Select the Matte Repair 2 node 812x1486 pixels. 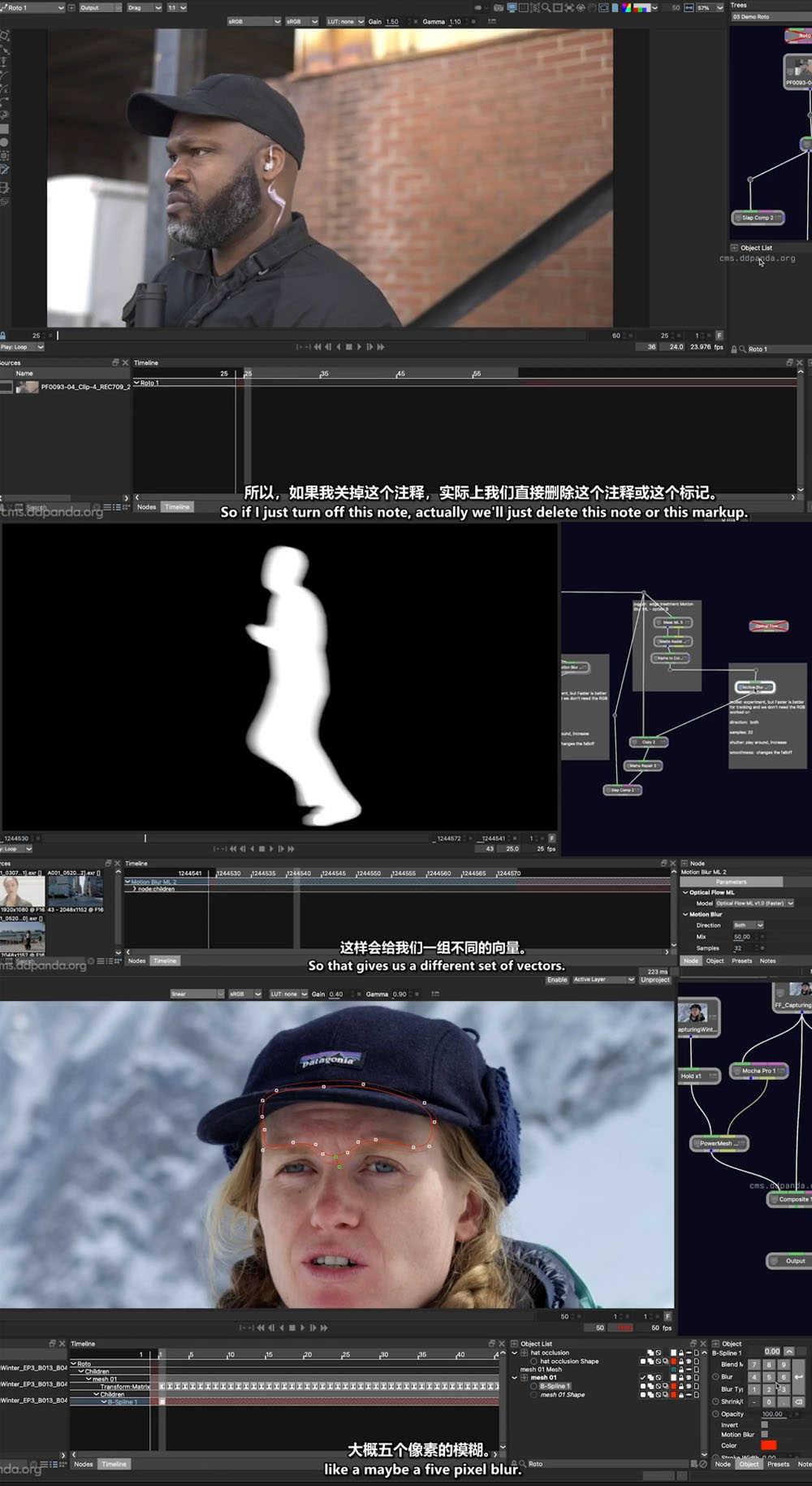pos(643,765)
